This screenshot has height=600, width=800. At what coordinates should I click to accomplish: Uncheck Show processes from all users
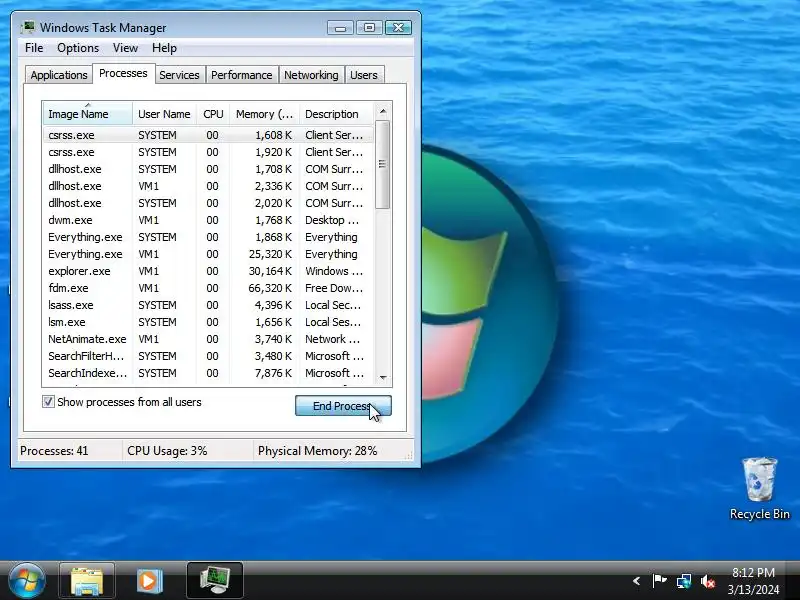point(48,402)
